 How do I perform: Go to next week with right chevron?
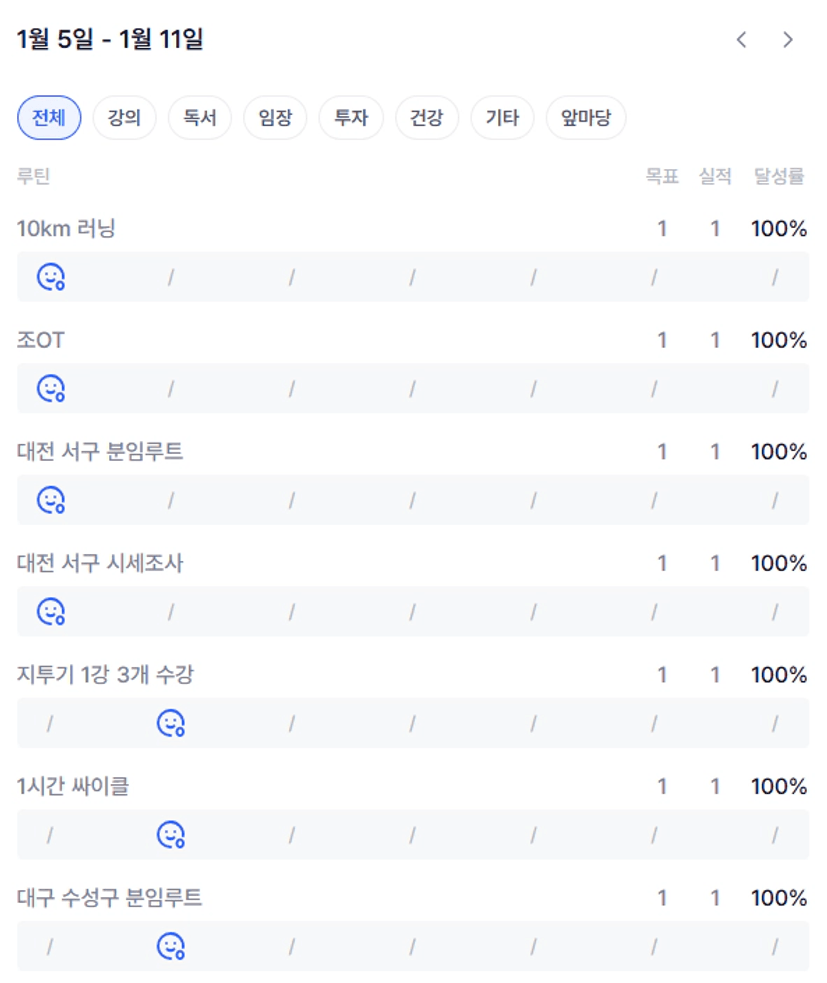point(788,40)
